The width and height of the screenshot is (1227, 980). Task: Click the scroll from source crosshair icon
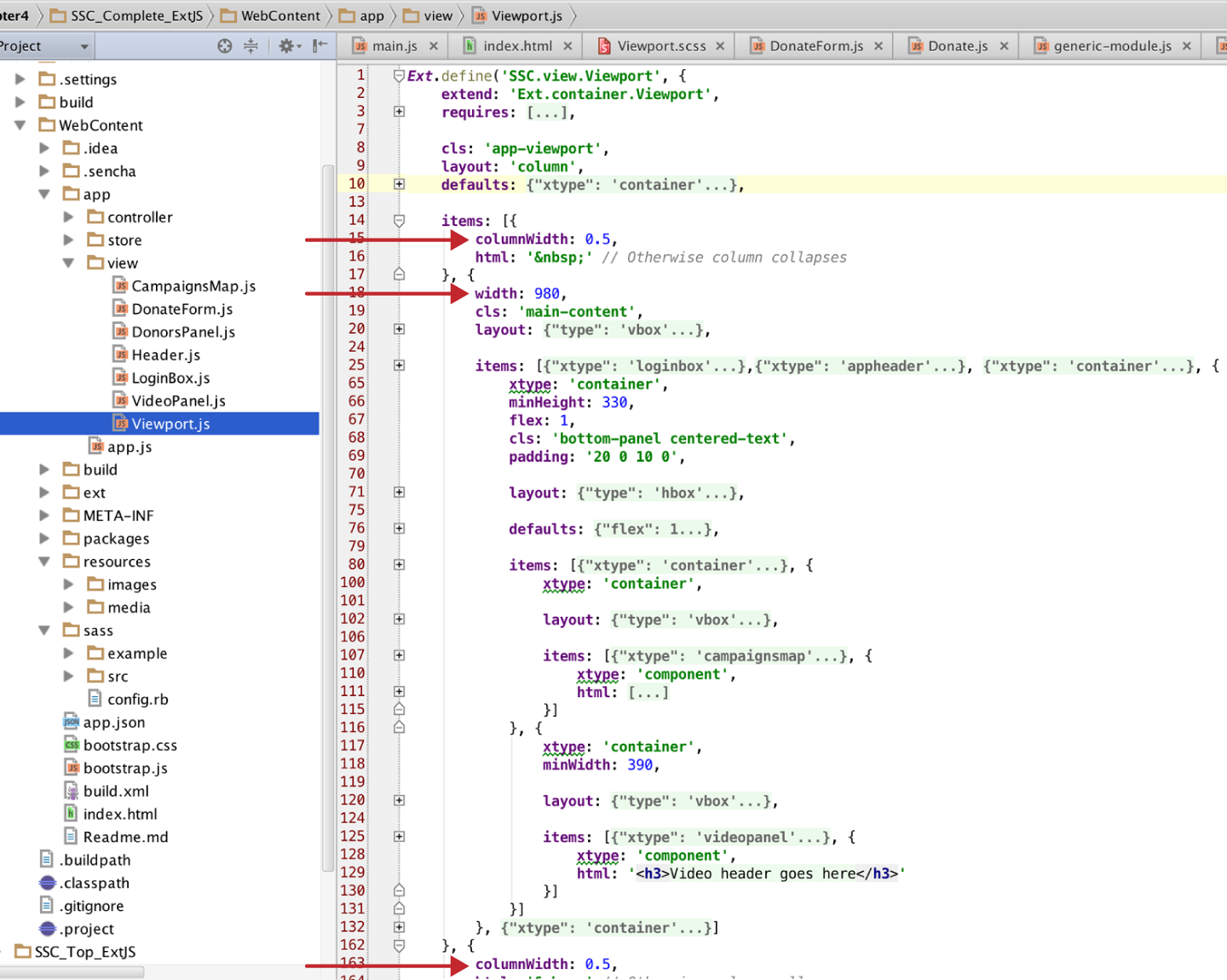224,46
